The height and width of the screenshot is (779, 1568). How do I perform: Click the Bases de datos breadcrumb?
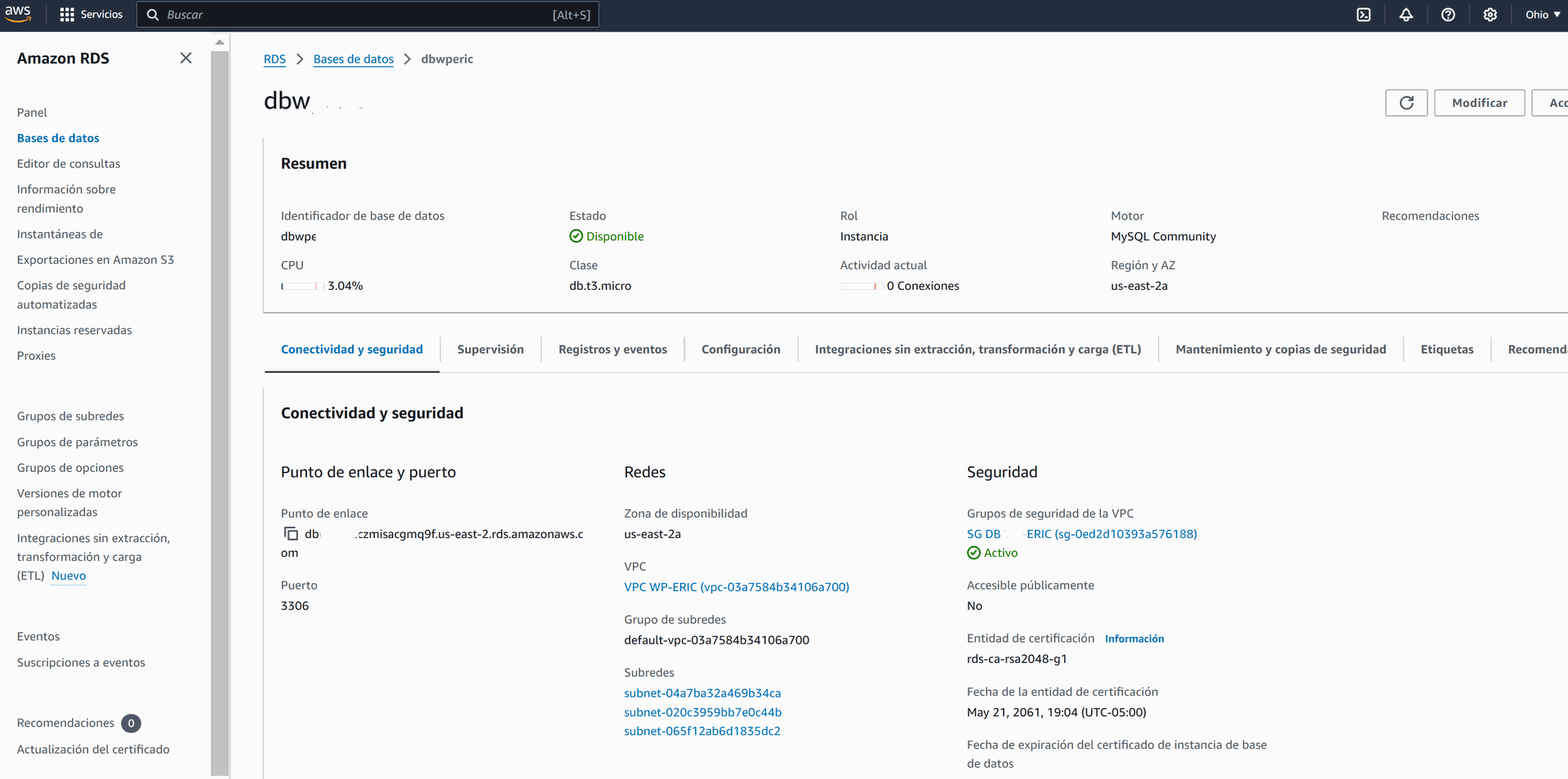tap(353, 59)
